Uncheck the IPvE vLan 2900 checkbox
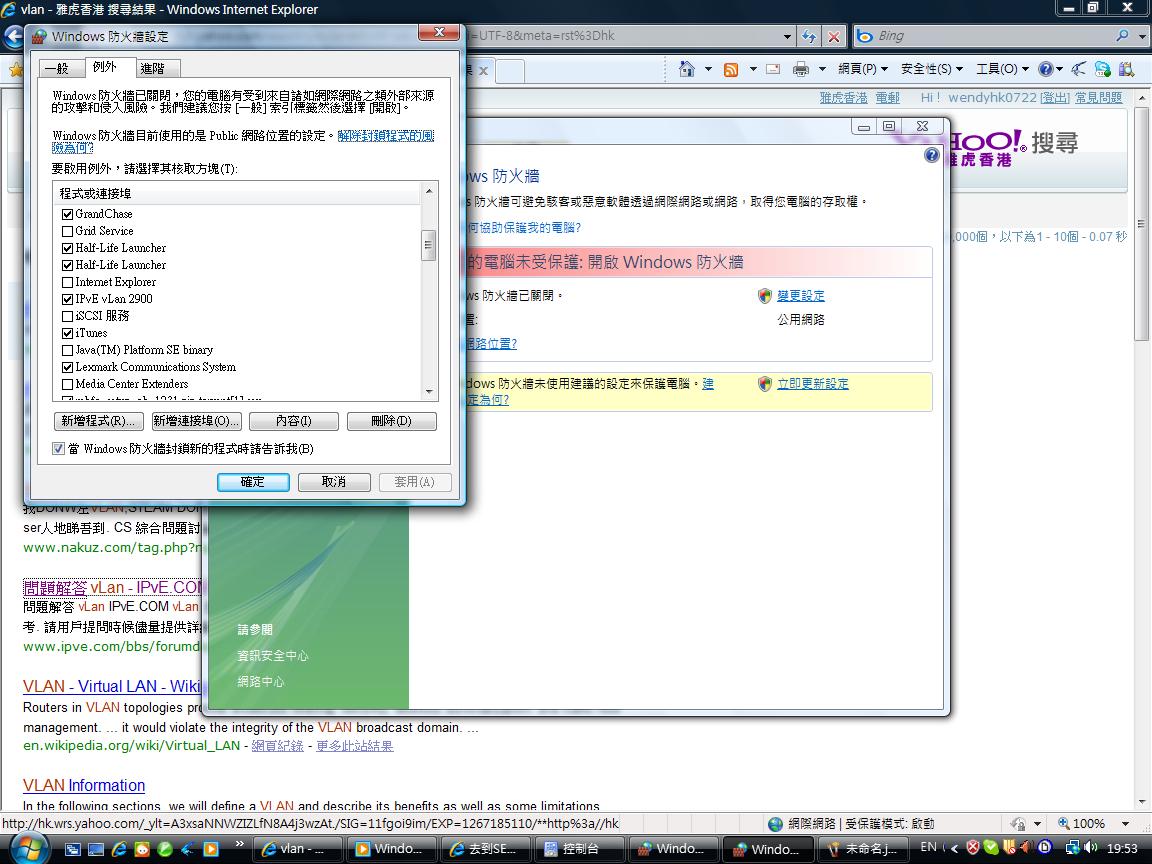The image size is (1152, 864). [x=68, y=299]
